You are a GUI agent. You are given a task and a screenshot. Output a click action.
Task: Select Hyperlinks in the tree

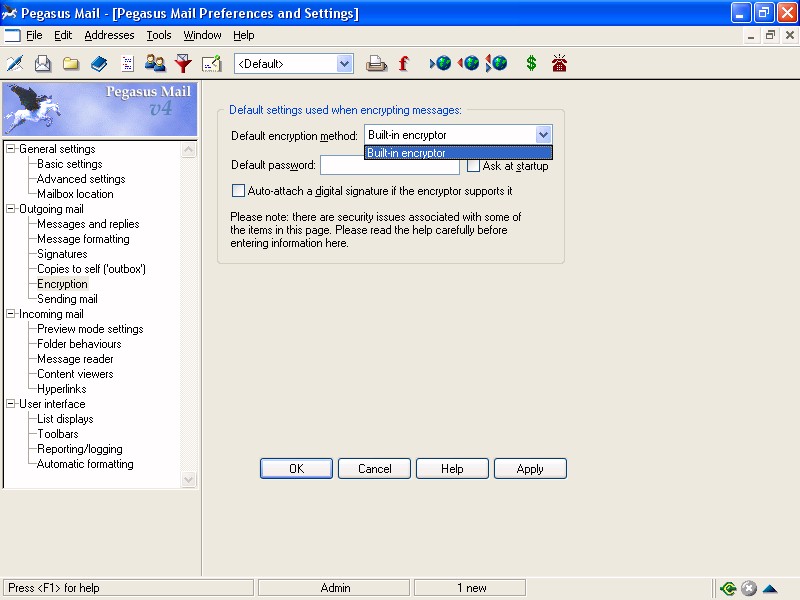click(x=62, y=389)
